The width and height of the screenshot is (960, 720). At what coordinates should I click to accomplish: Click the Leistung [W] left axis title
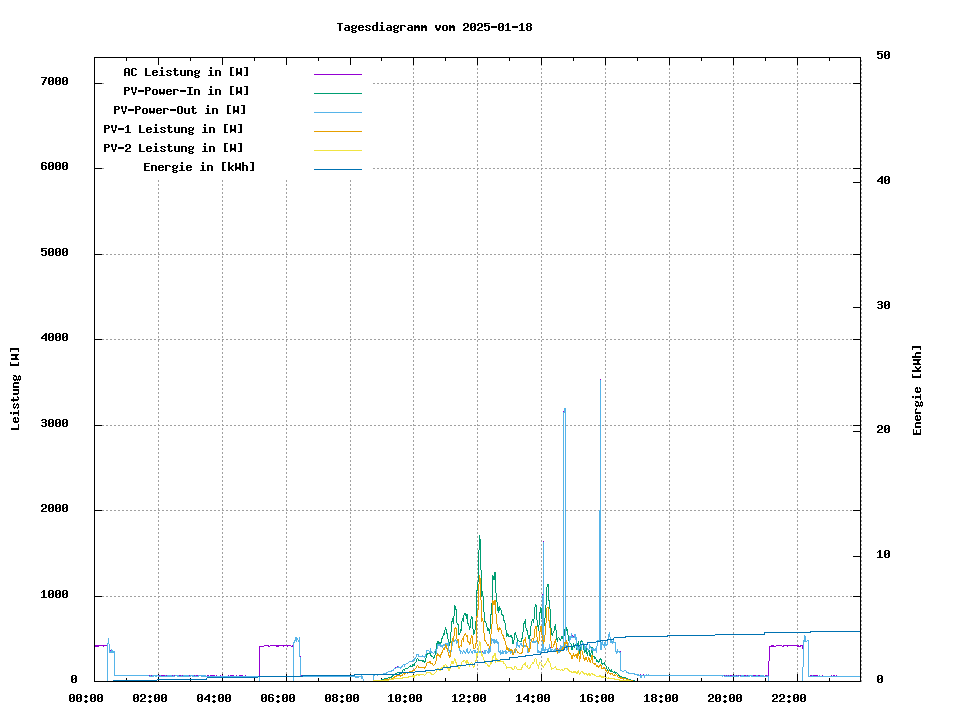(x=16, y=389)
